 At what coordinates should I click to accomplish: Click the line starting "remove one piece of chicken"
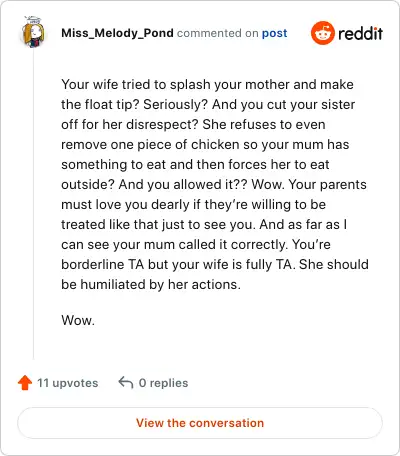(x=205, y=145)
